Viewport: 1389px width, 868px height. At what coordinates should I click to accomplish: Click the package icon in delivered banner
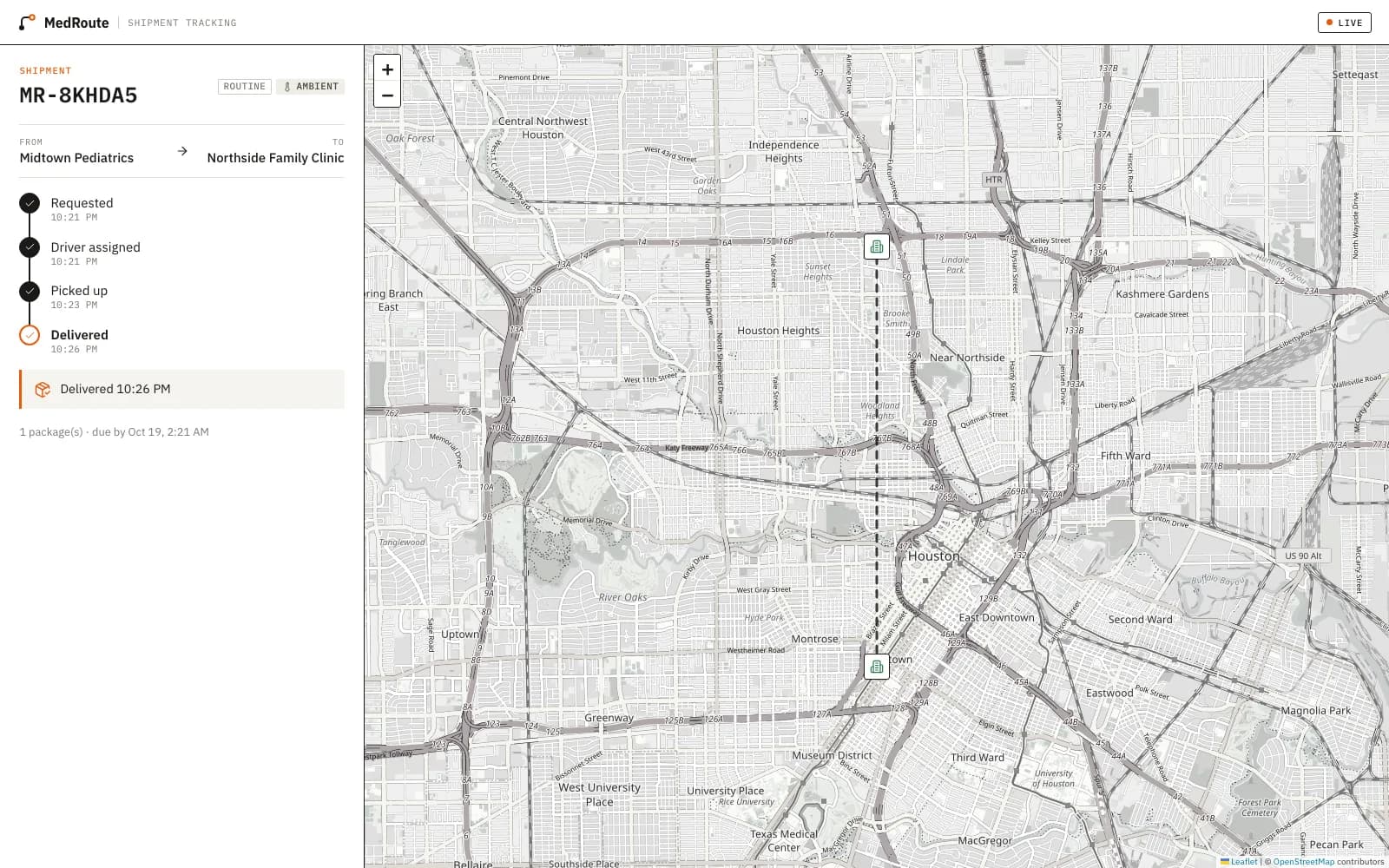pyautogui.click(x=43, y=390)
